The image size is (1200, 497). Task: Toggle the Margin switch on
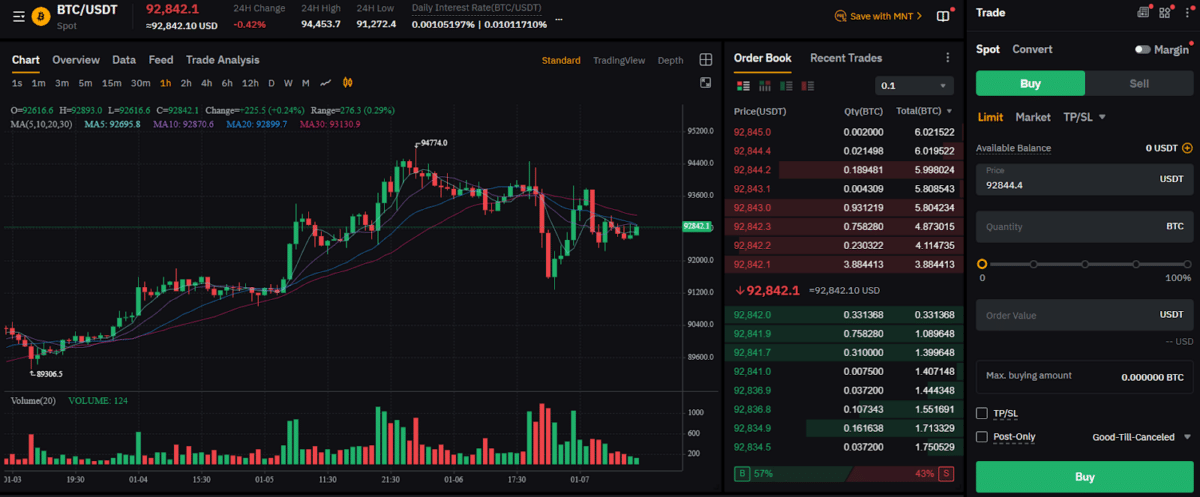pos(1143,49)
